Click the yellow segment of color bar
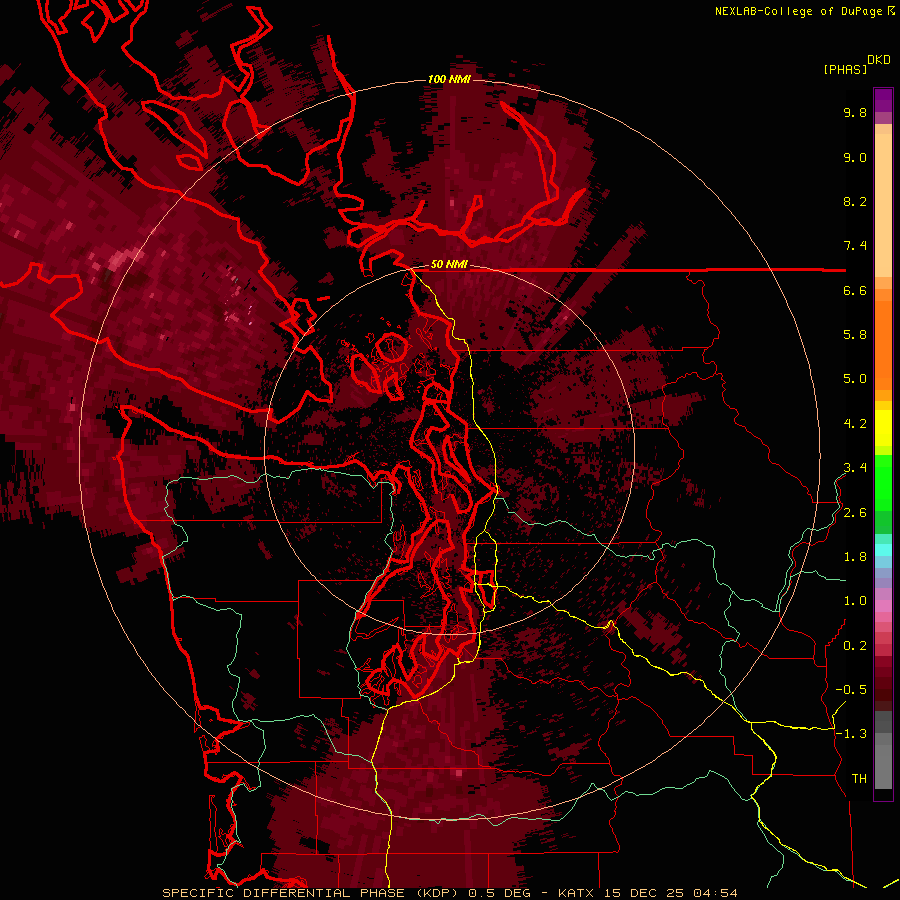900x900 pixels. point(883,428)
